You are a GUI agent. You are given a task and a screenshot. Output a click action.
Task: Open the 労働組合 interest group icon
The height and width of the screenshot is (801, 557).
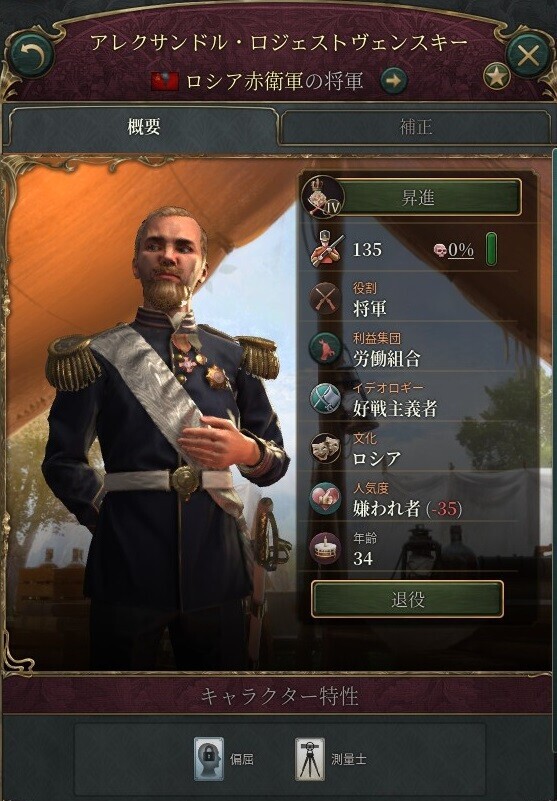coord(326,349)
